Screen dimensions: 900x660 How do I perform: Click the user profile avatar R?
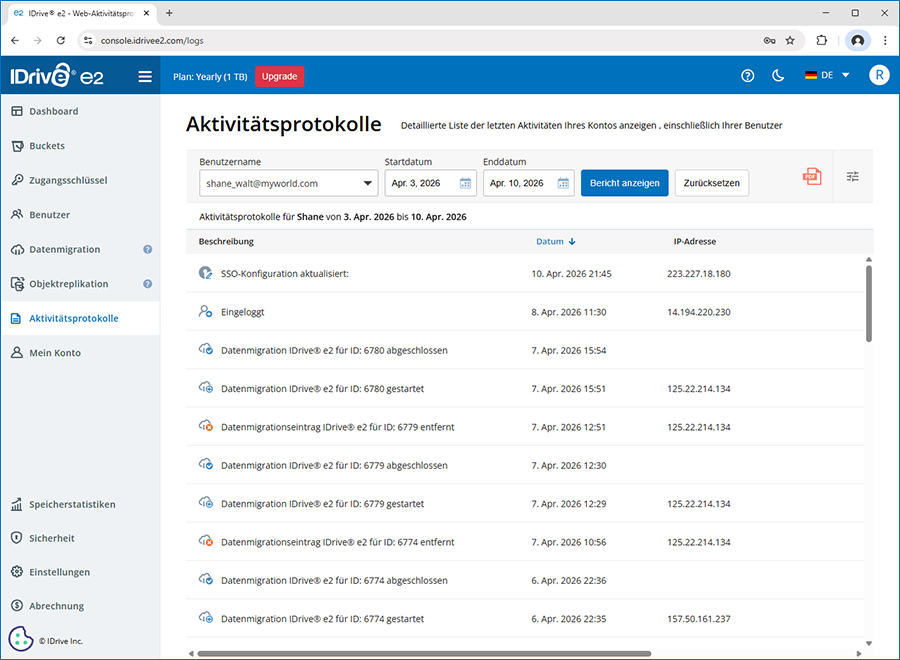coord(878,76)
